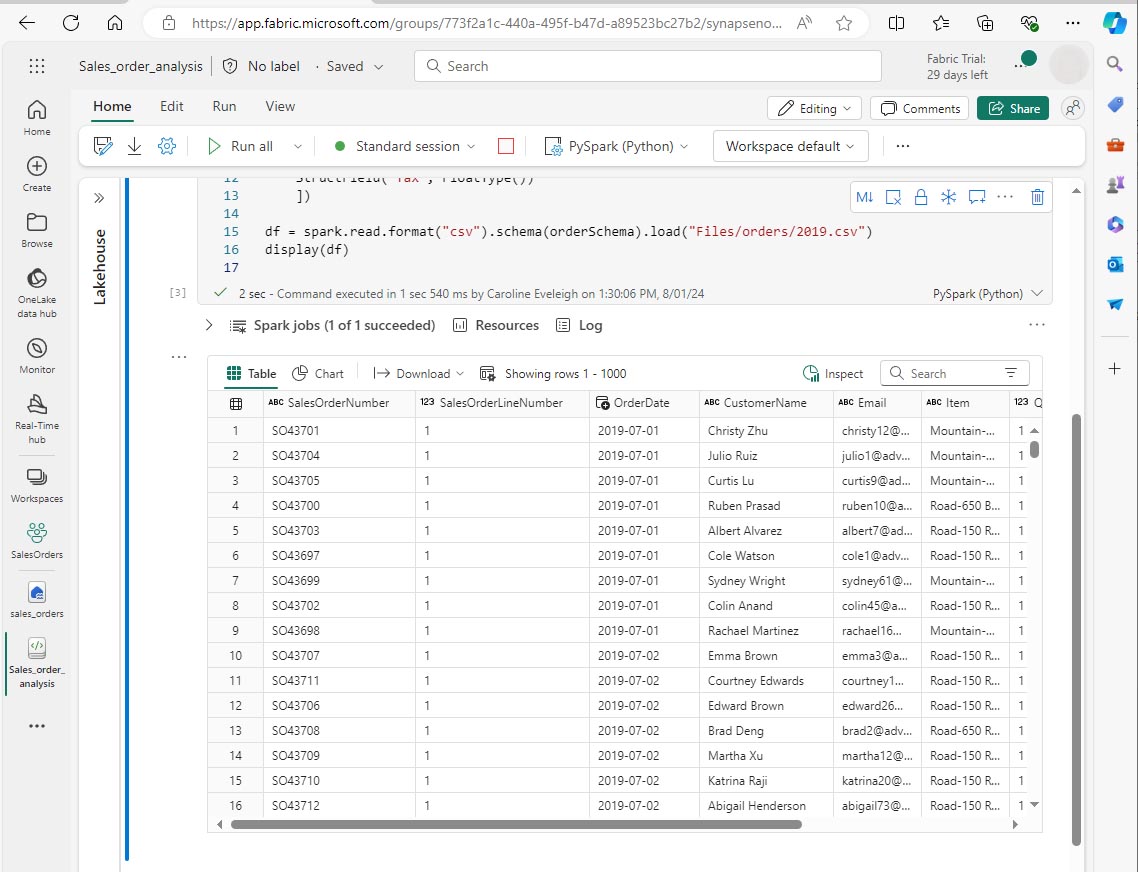Lock the cell with the lock icon
The image size is (1138, 872).
click(x=920, y=197)
